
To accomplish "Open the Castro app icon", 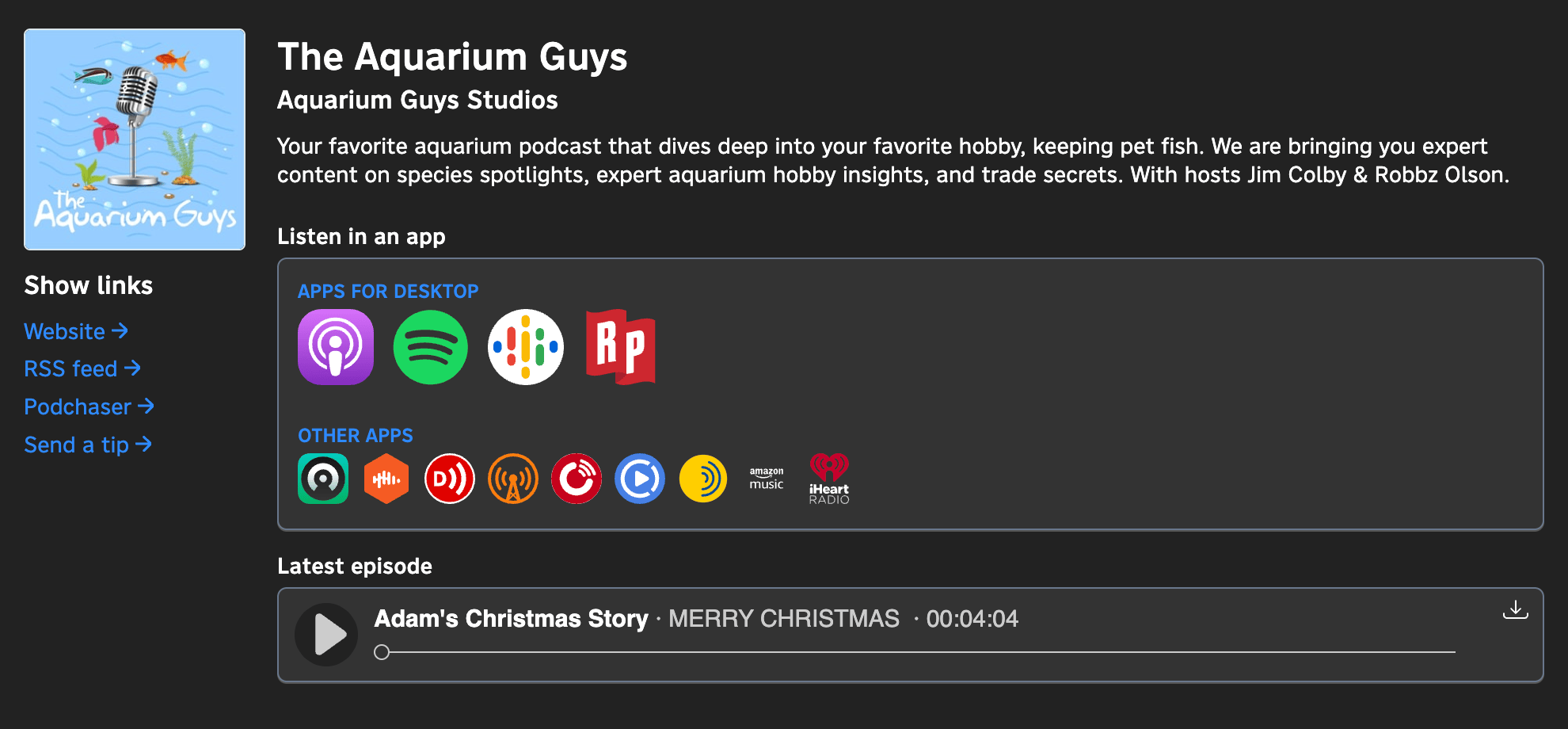I will pos(322,479).
